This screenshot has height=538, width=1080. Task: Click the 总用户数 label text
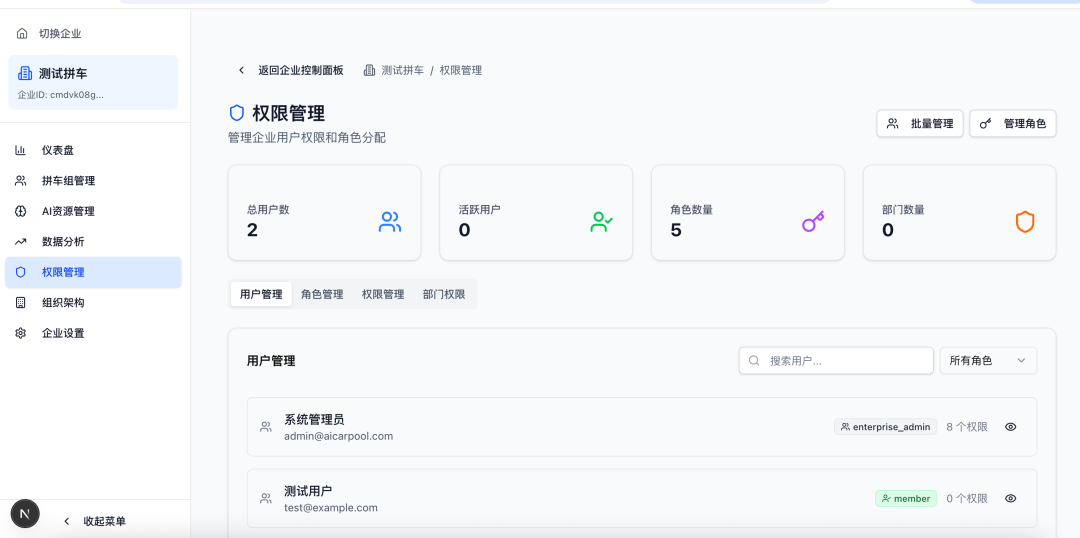tap(268, 209)
